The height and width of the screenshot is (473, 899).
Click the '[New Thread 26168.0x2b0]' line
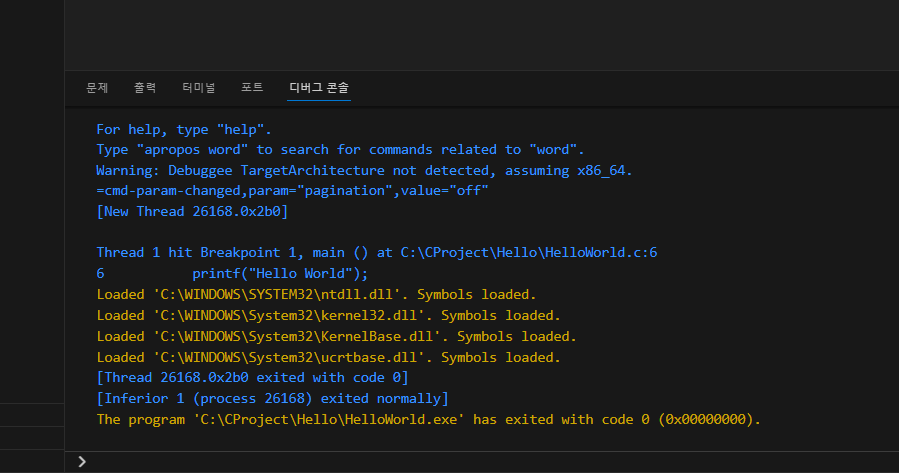point(192,212)
